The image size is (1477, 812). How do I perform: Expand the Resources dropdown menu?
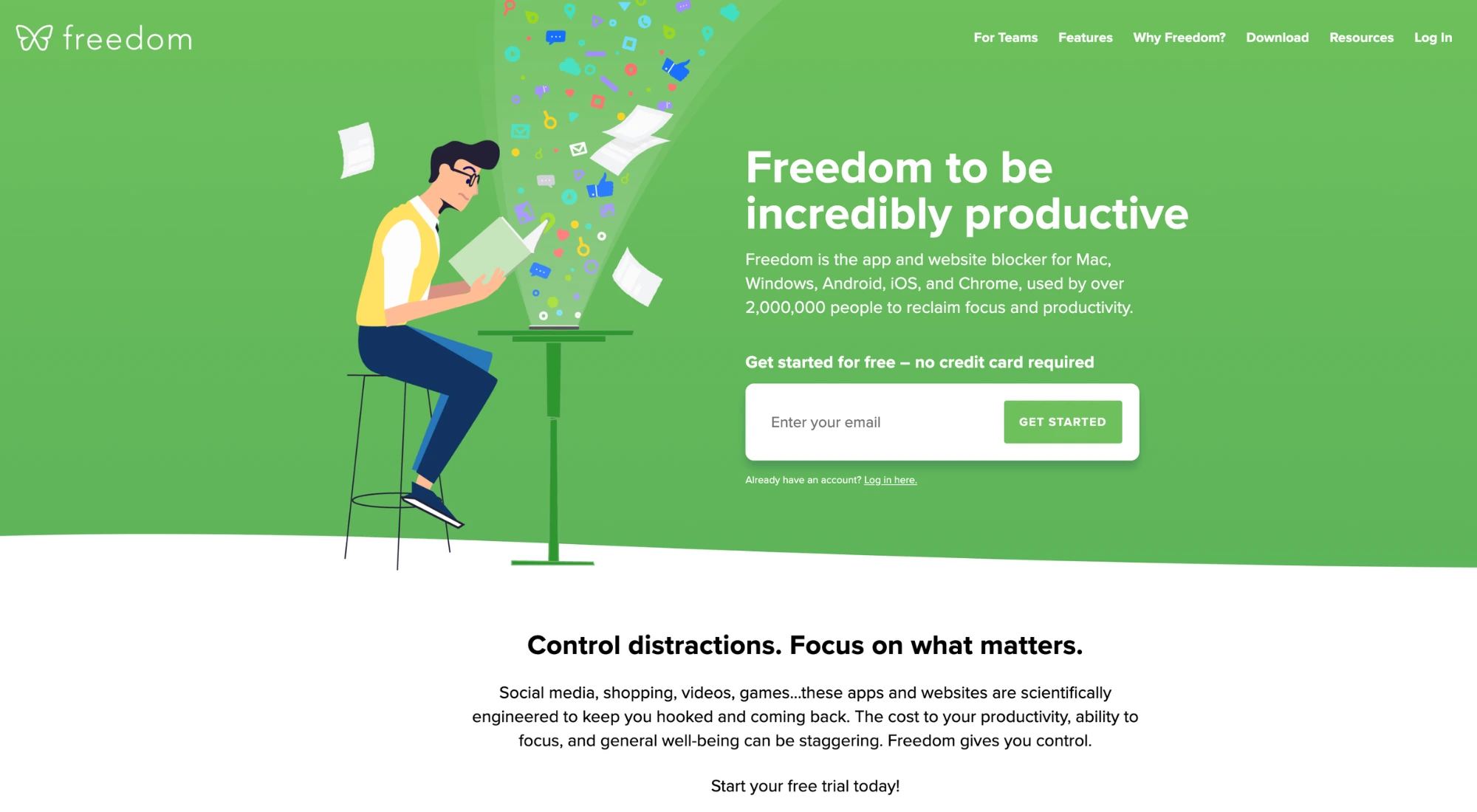[1361, 37]
